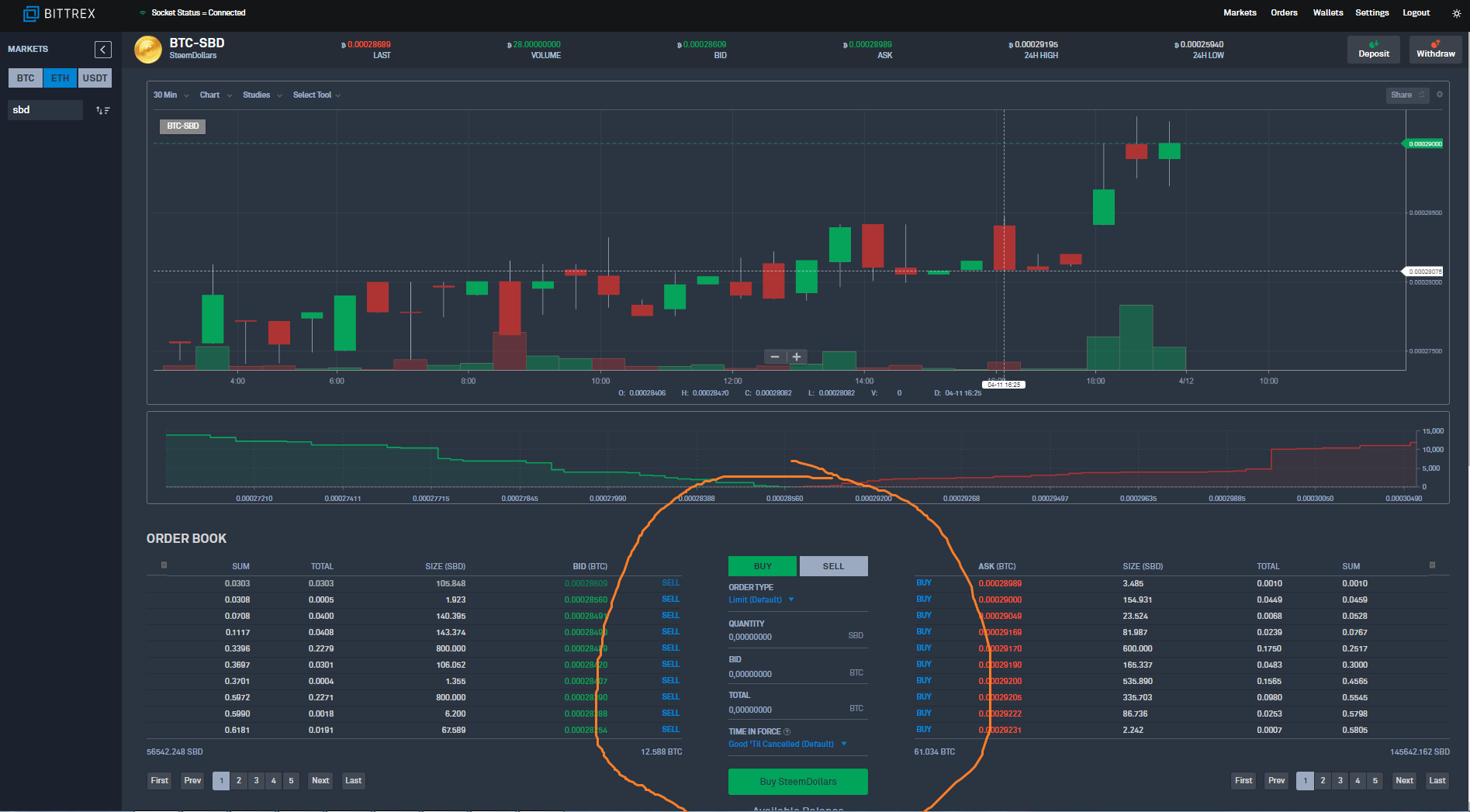
Task: Click Next on bid order book pagination
Action: 320,781
